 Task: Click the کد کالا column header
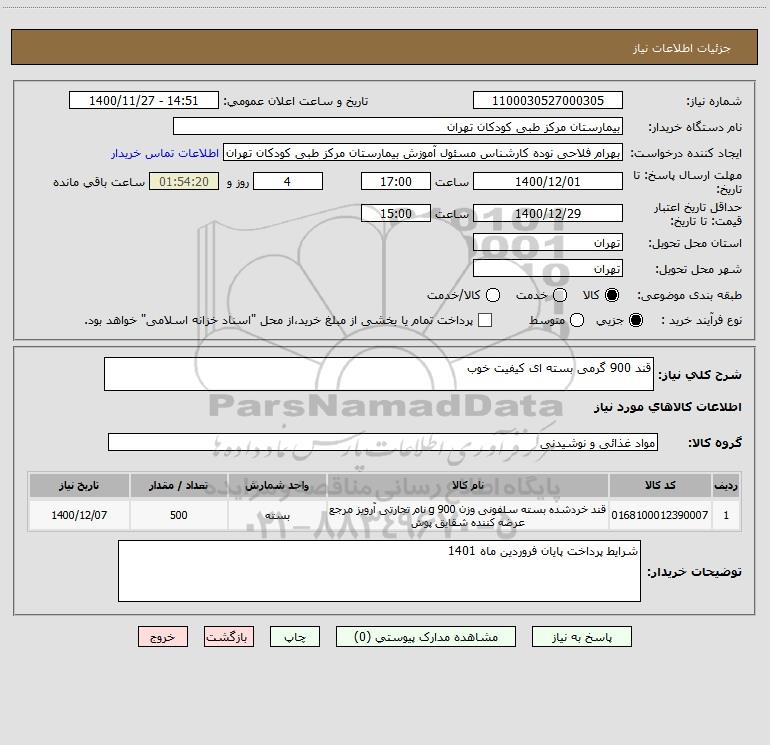(x=660, y=486)
